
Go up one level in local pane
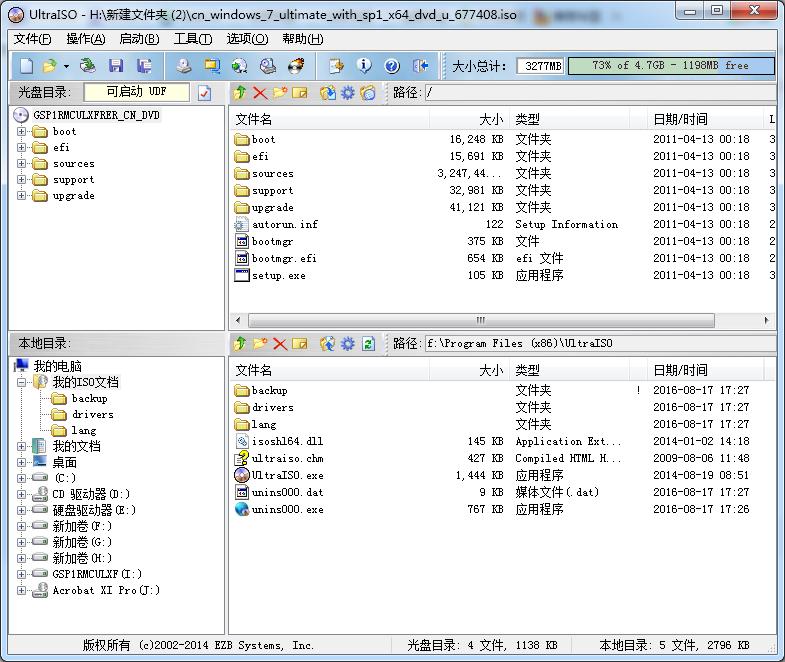[240, 344]
